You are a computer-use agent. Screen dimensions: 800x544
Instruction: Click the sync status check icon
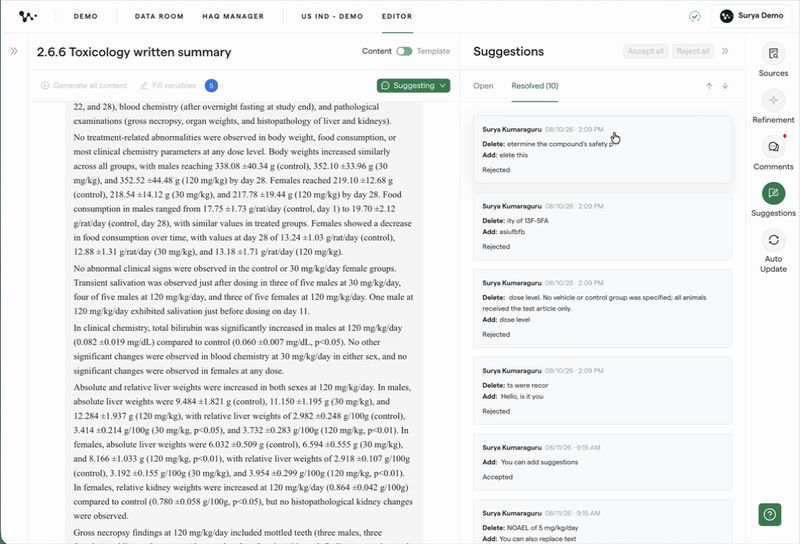coord(694,16)
